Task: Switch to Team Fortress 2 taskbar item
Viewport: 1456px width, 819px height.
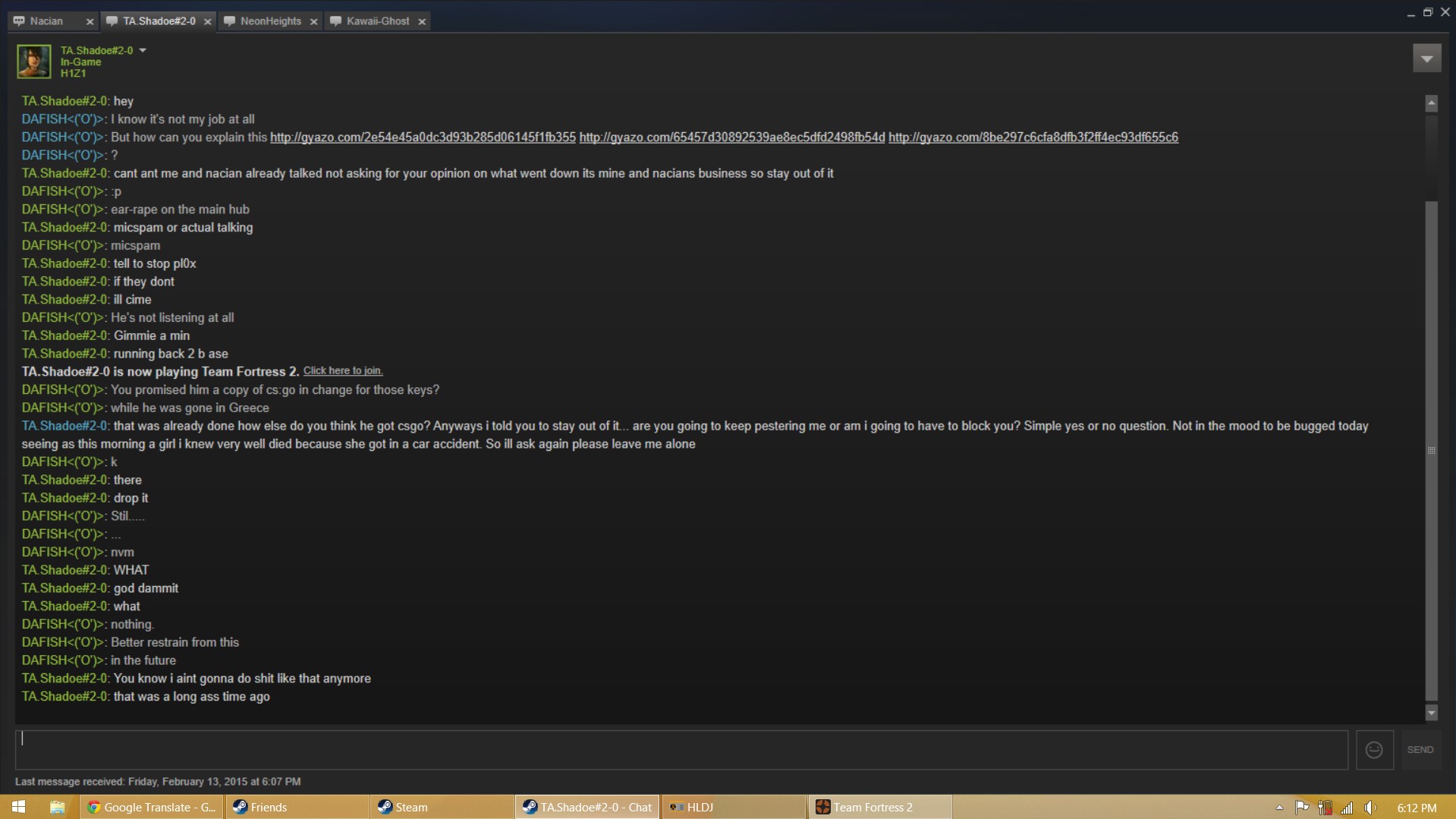Action: pyautogui.click(x=879, y=807)
